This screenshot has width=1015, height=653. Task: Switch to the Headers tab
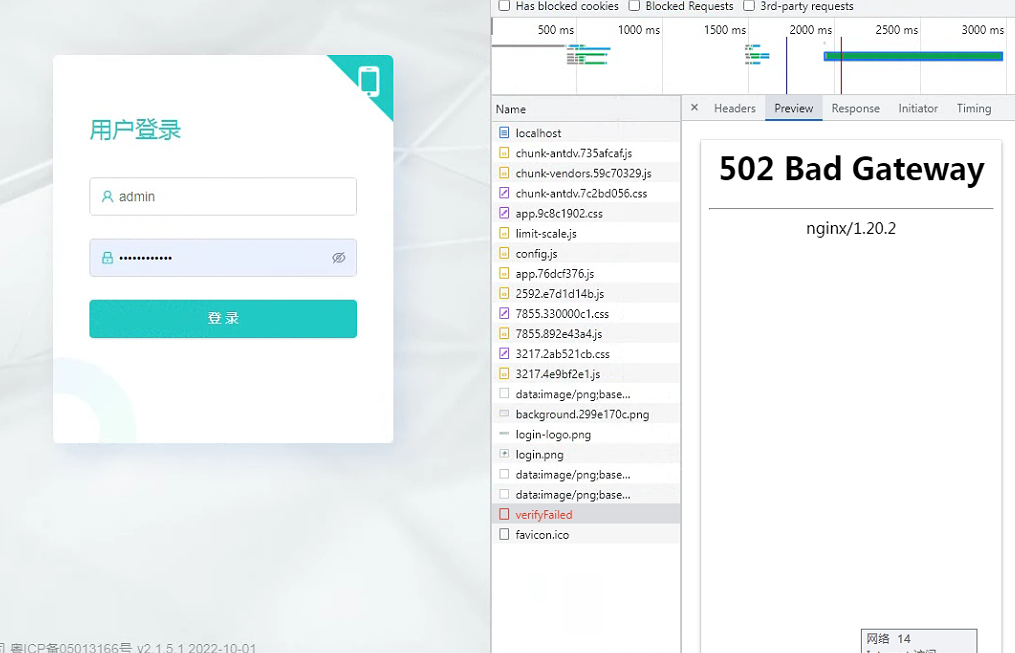pyautogui.click(x=734, y=108)
